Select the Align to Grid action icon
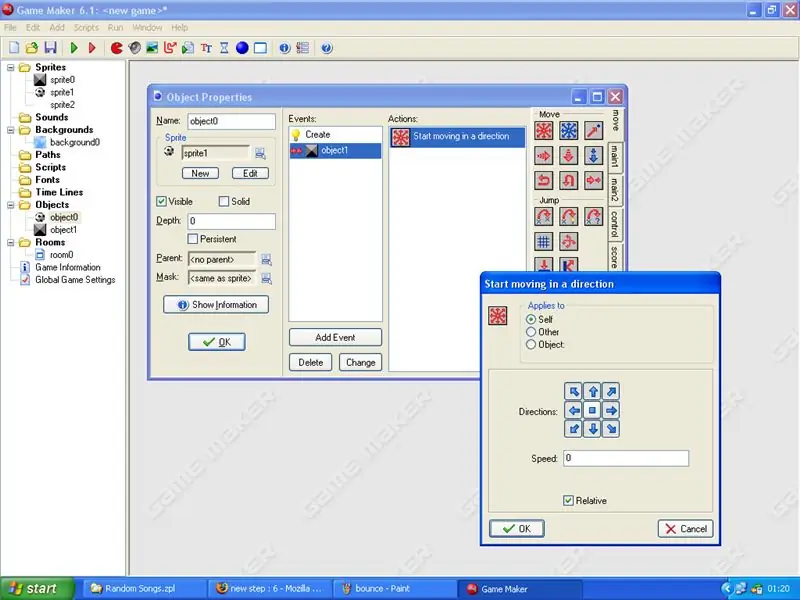800x600 pixels. (x=544, y=241)
